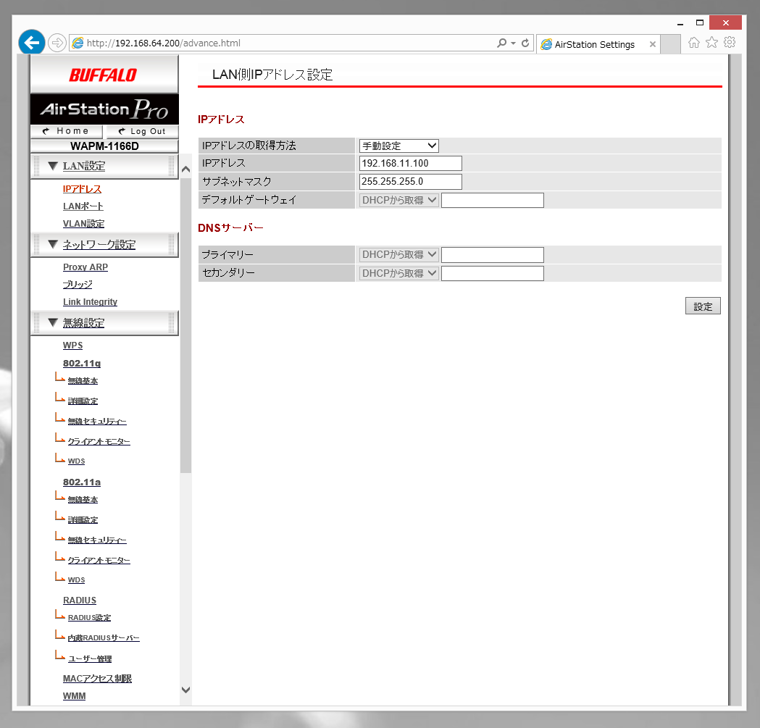The image size is (760, 728).
Task: Open the LANポート link
Action: 83,206
